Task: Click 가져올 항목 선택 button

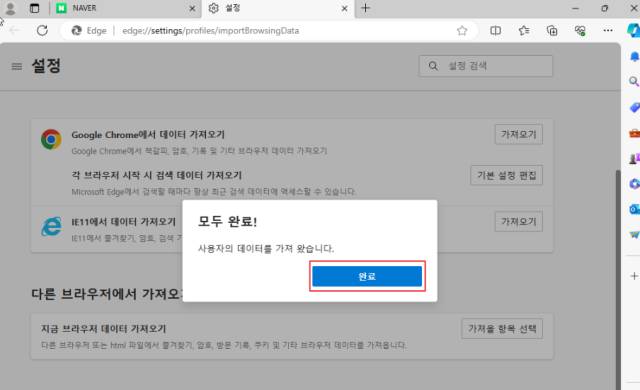Action: (502, 329)
